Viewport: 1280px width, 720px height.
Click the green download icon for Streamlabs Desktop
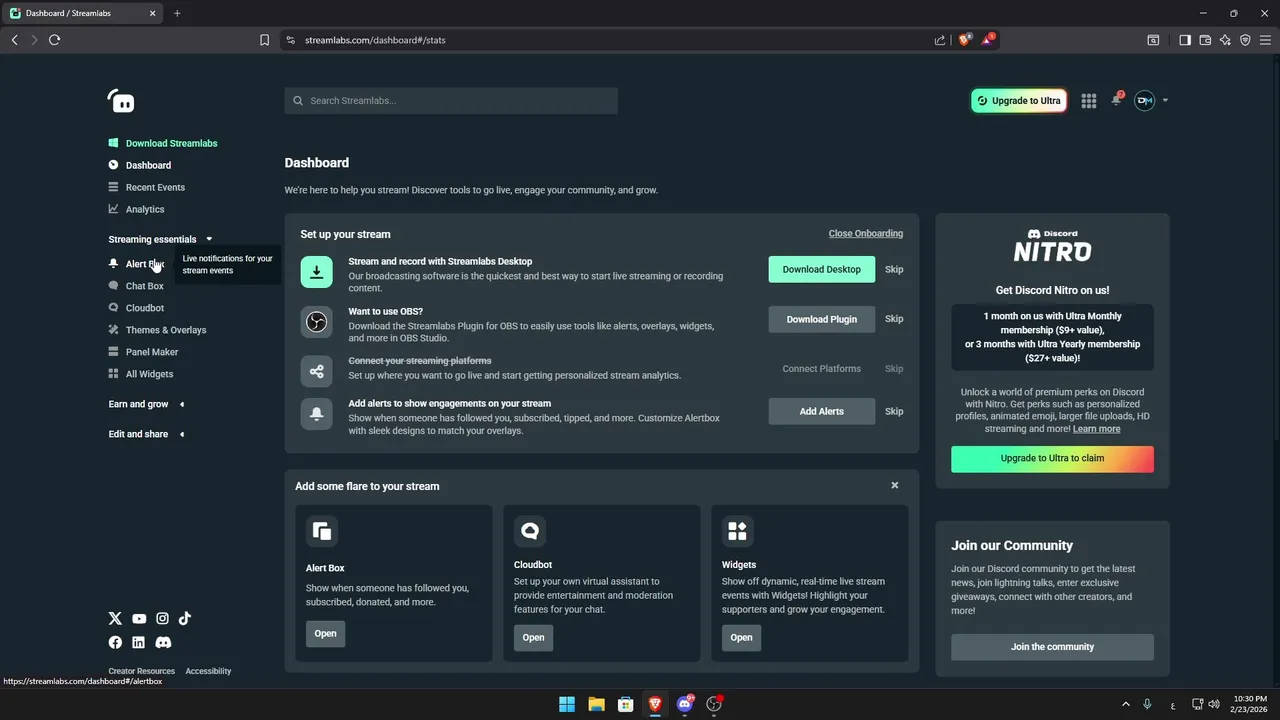pos(316,272)
